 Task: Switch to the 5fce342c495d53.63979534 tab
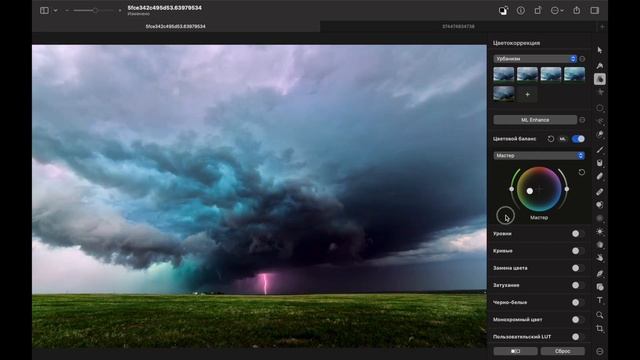tap(176, 27)
